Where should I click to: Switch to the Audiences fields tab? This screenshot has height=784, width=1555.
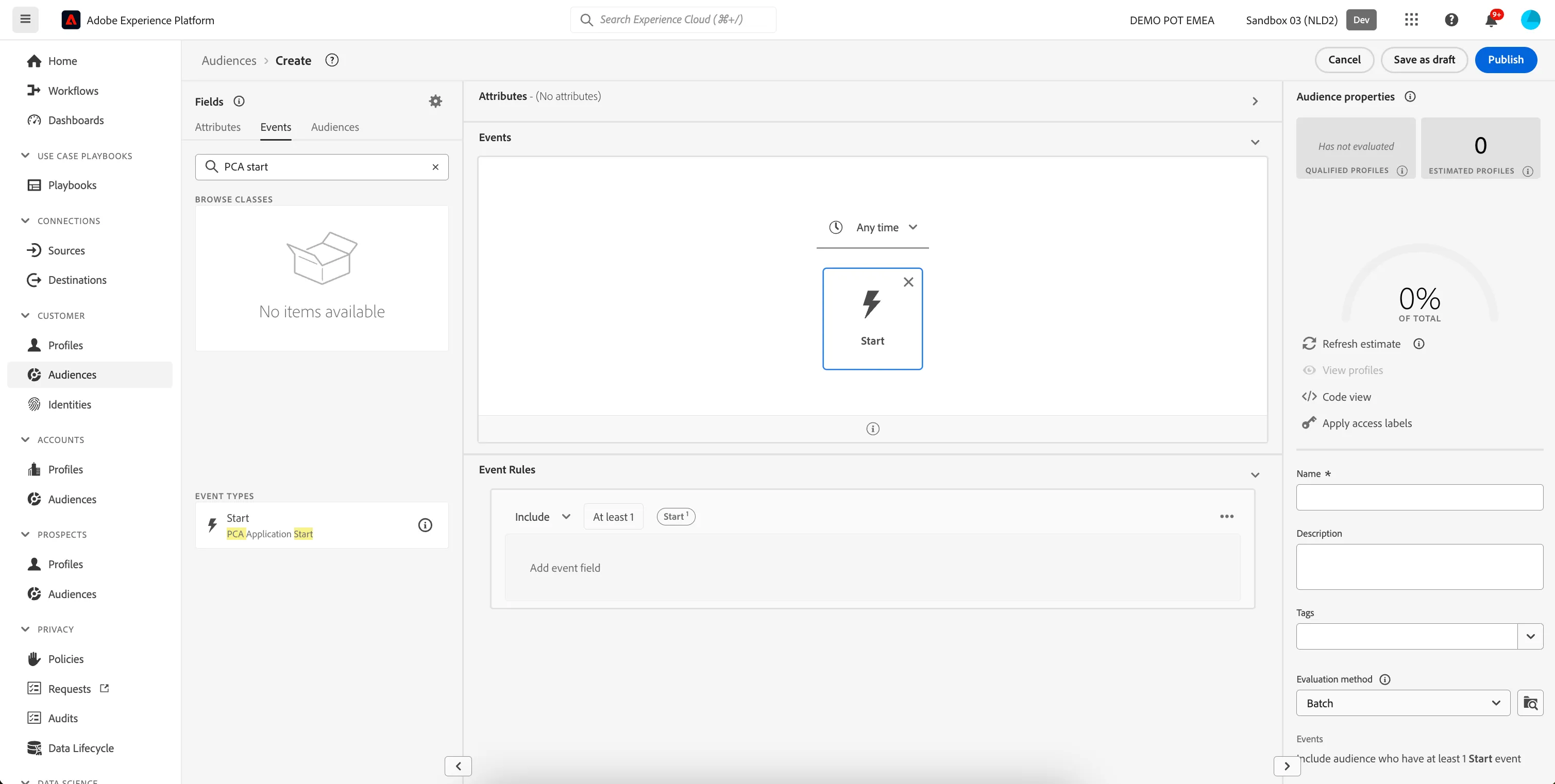(335, 127)
